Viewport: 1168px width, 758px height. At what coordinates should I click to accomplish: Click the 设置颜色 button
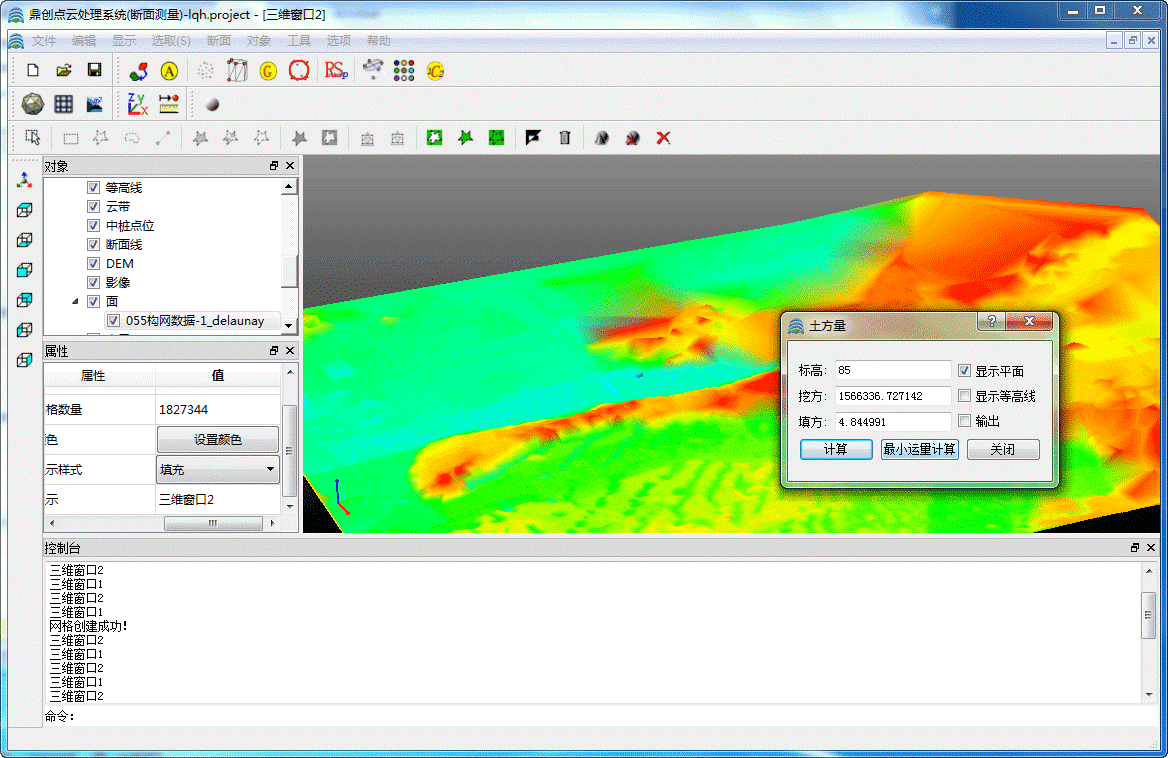pyautogui.click(x=217, y=439)
